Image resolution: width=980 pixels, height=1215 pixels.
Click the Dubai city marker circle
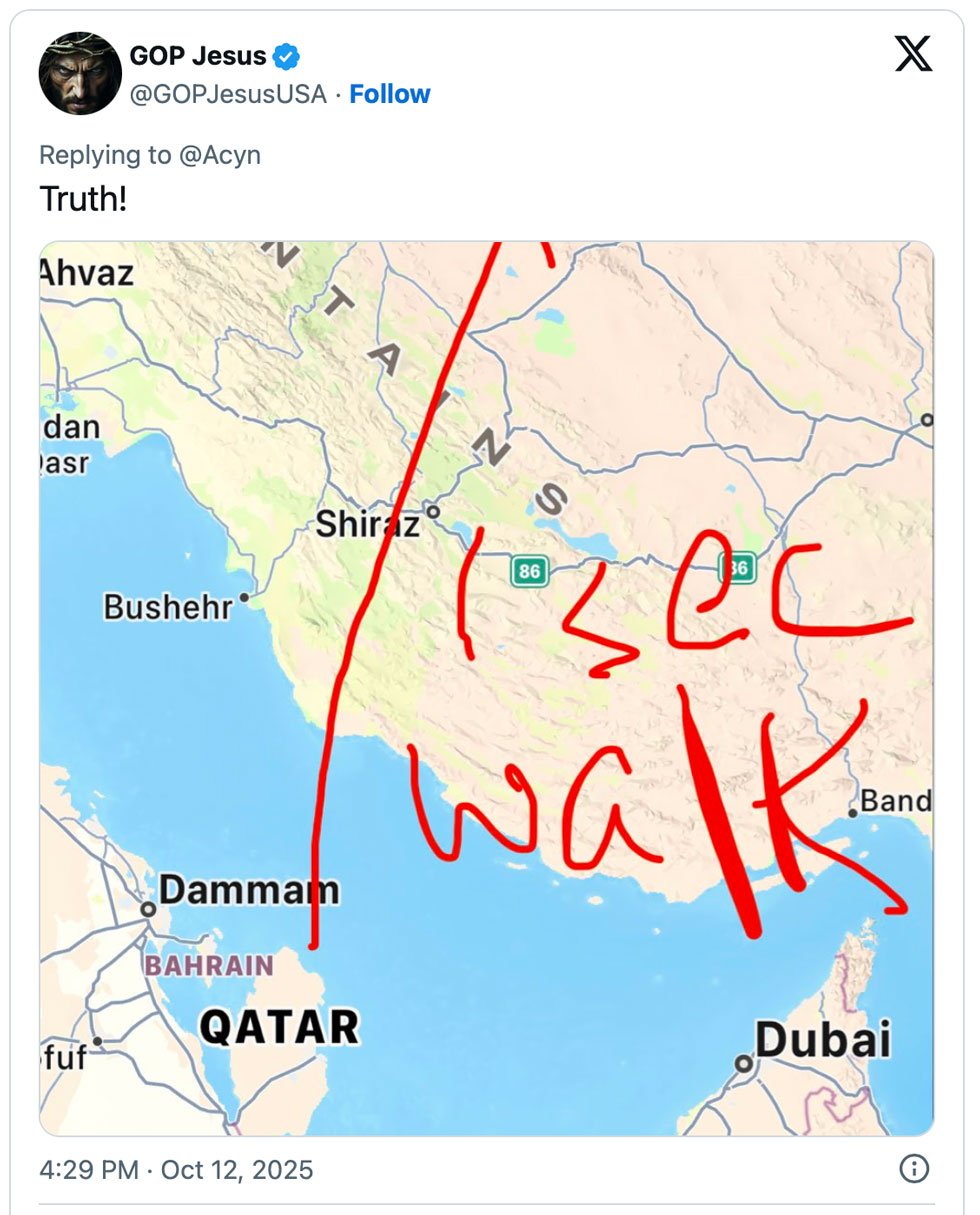742,1064
